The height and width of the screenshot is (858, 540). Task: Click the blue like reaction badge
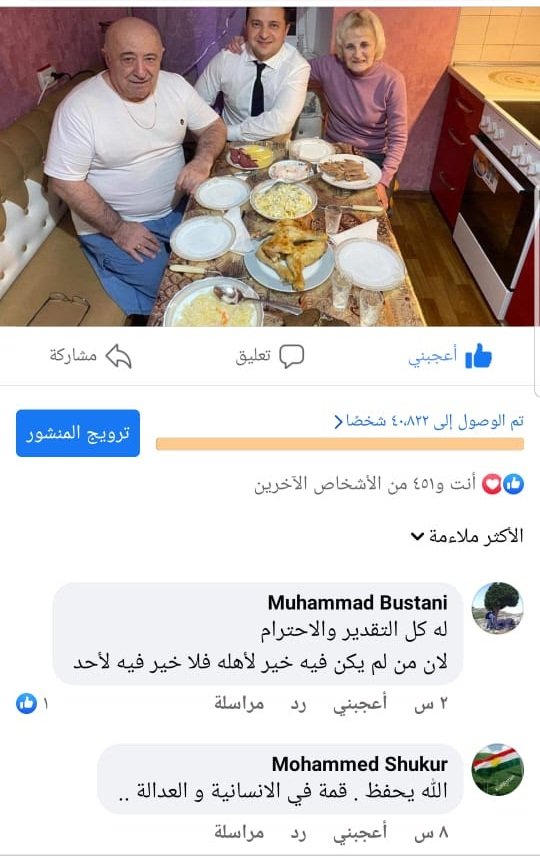[513, 484]
